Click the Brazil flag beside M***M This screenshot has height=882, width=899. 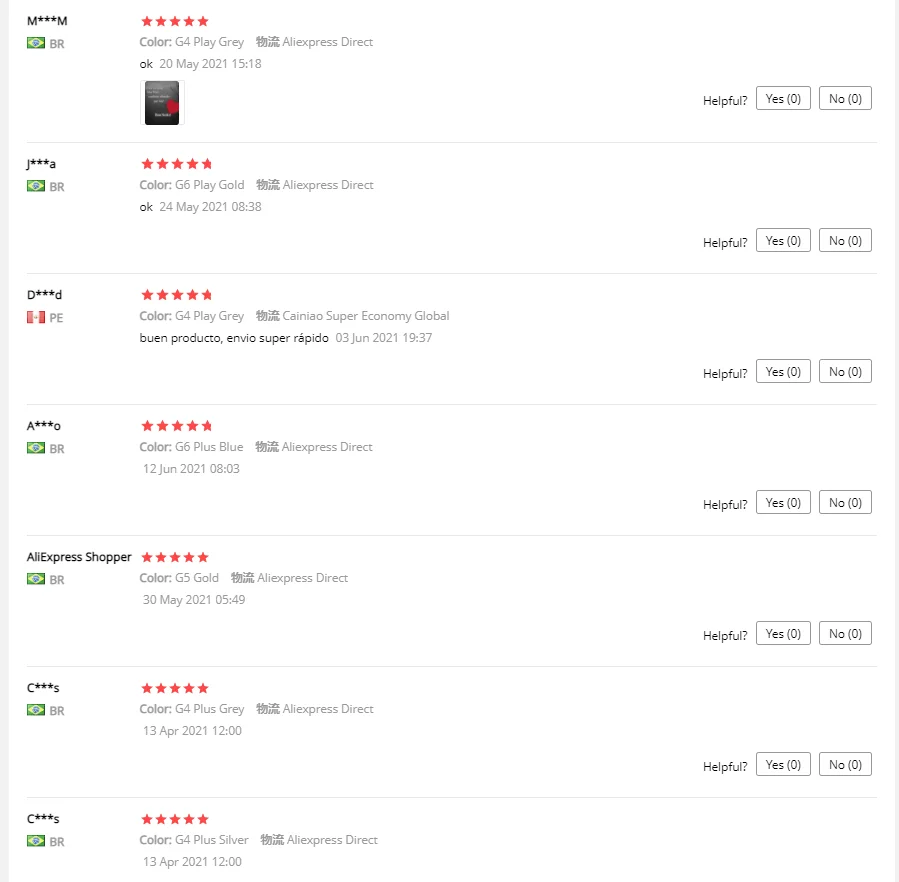coord(36,43)
